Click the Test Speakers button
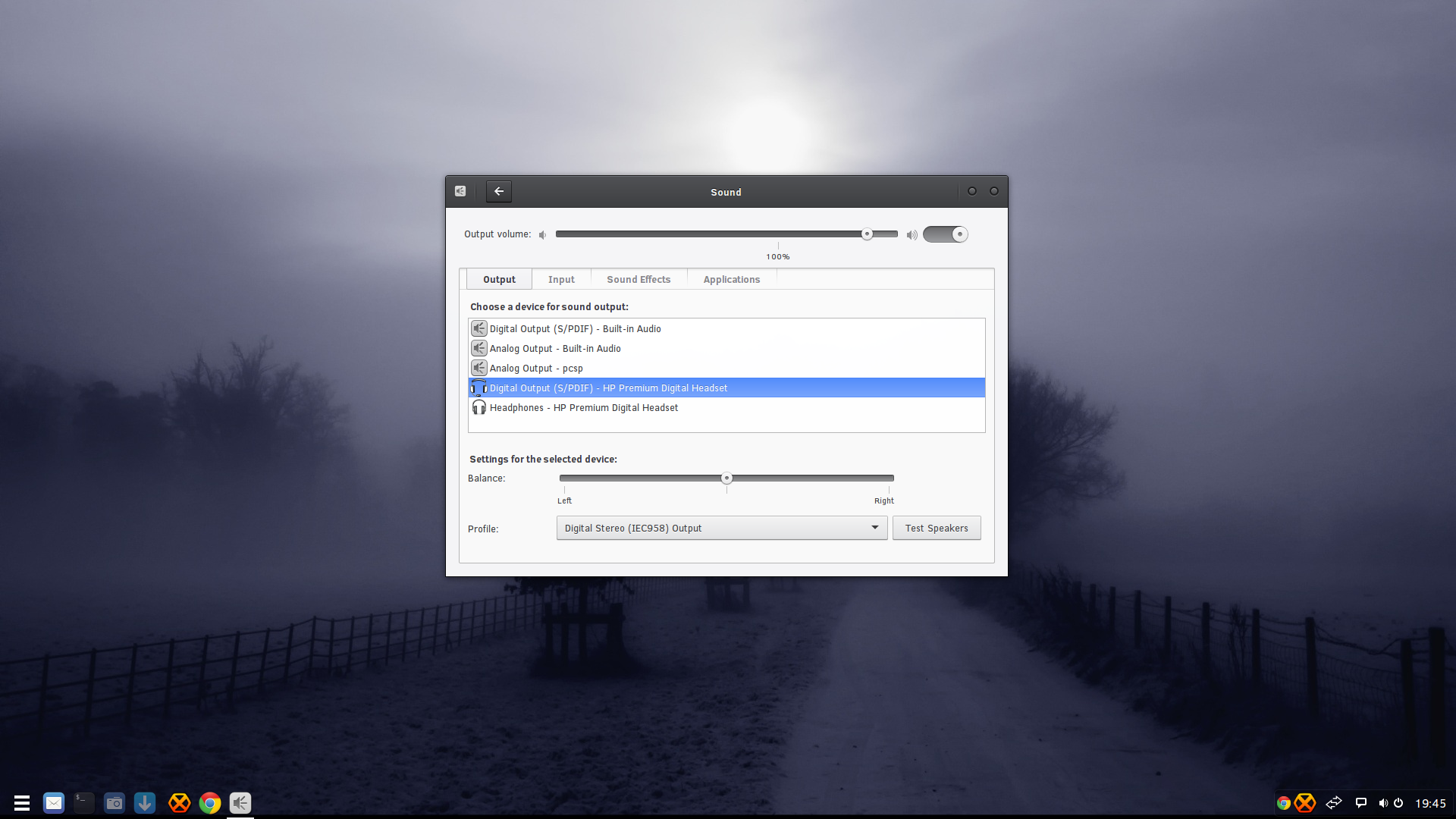 [x=937, y=529]
